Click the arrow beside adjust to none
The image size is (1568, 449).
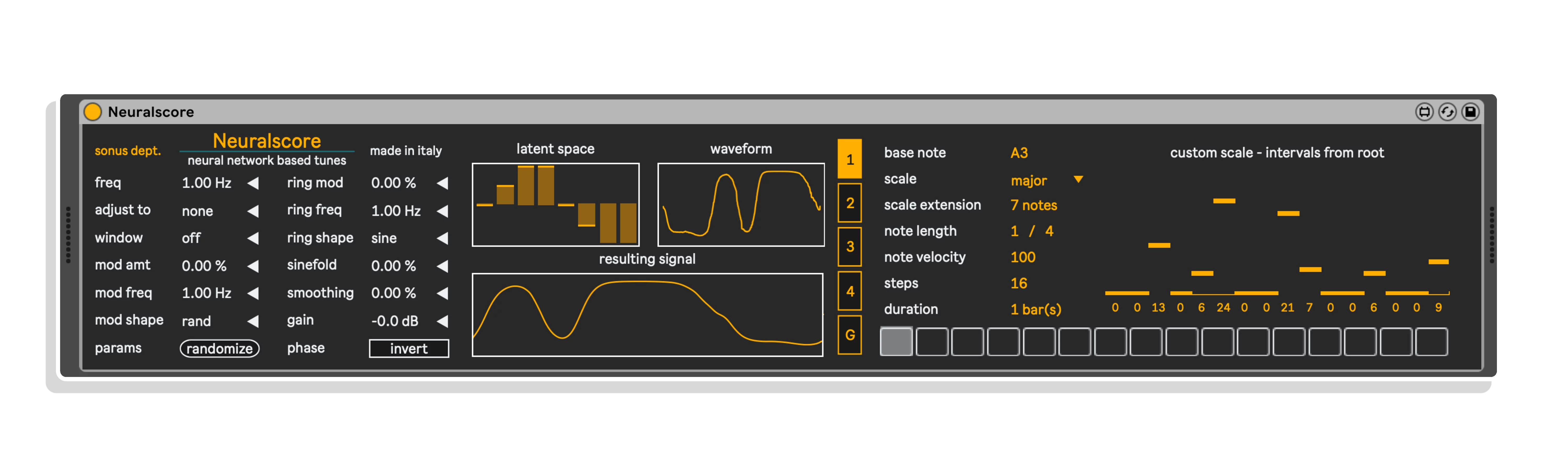click(x=253, y=211)
